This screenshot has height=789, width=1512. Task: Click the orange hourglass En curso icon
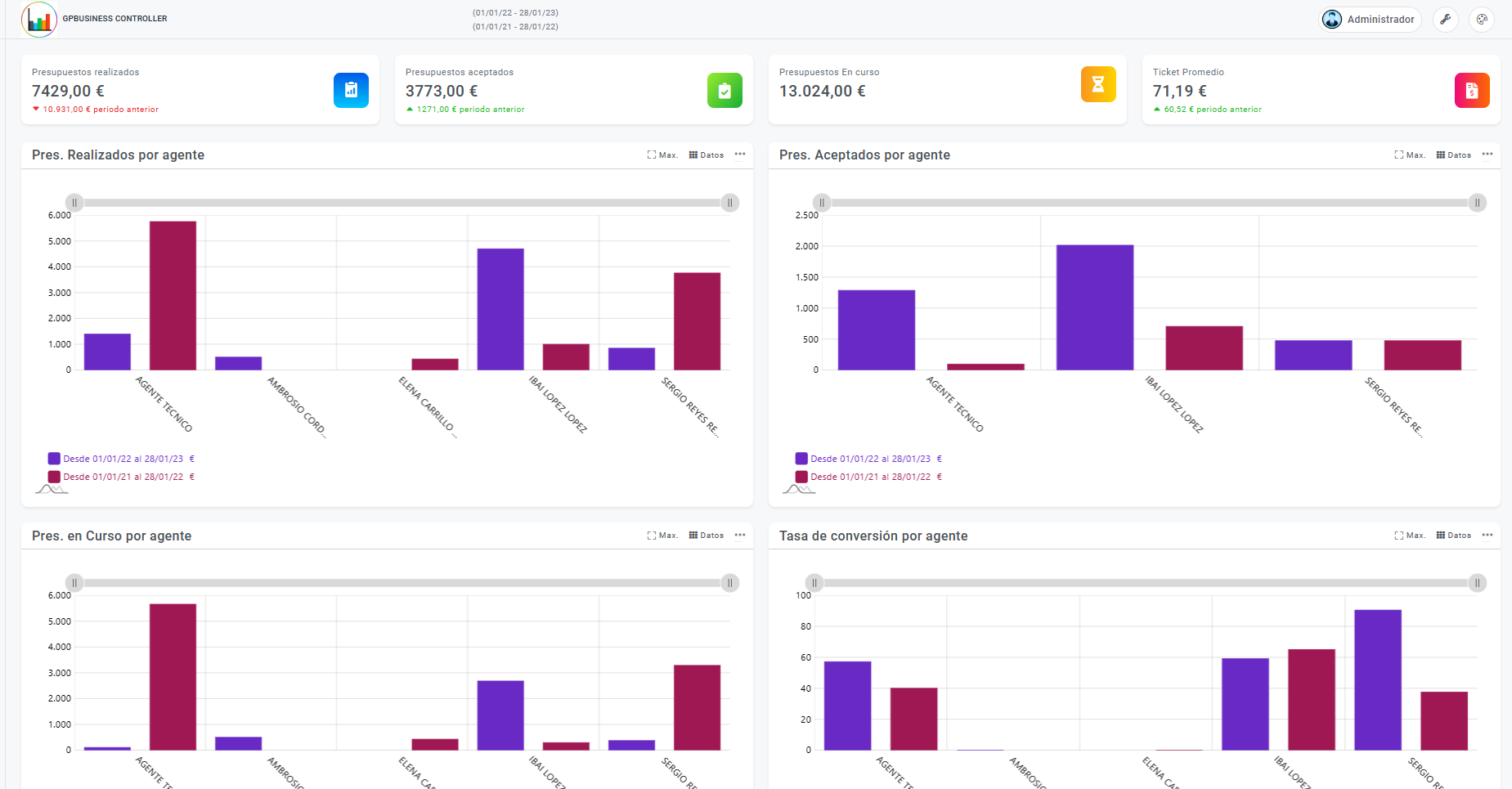tap(1098, 84)
